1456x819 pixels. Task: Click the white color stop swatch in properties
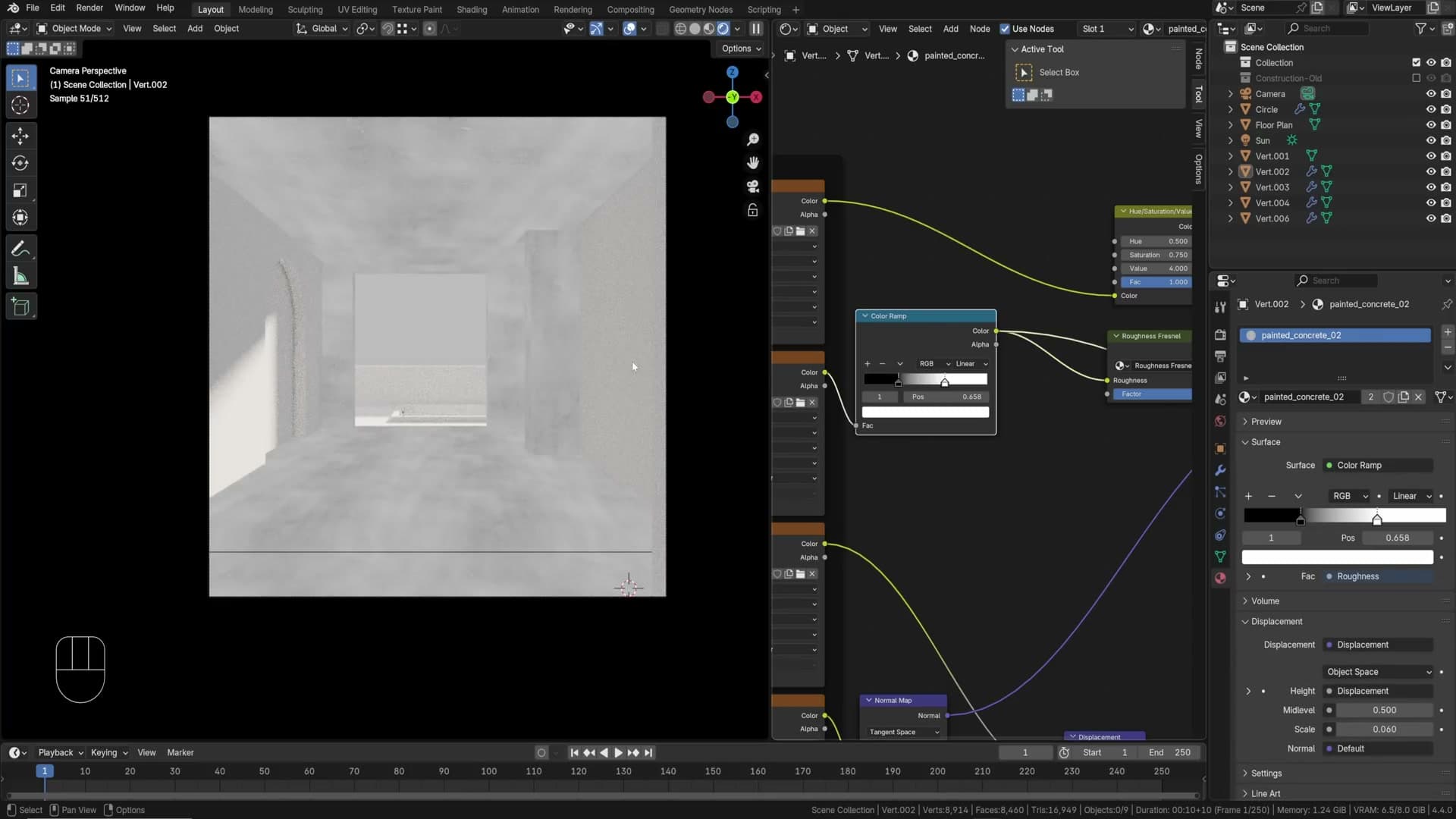pyautogui.click(x=1337, y=557)
